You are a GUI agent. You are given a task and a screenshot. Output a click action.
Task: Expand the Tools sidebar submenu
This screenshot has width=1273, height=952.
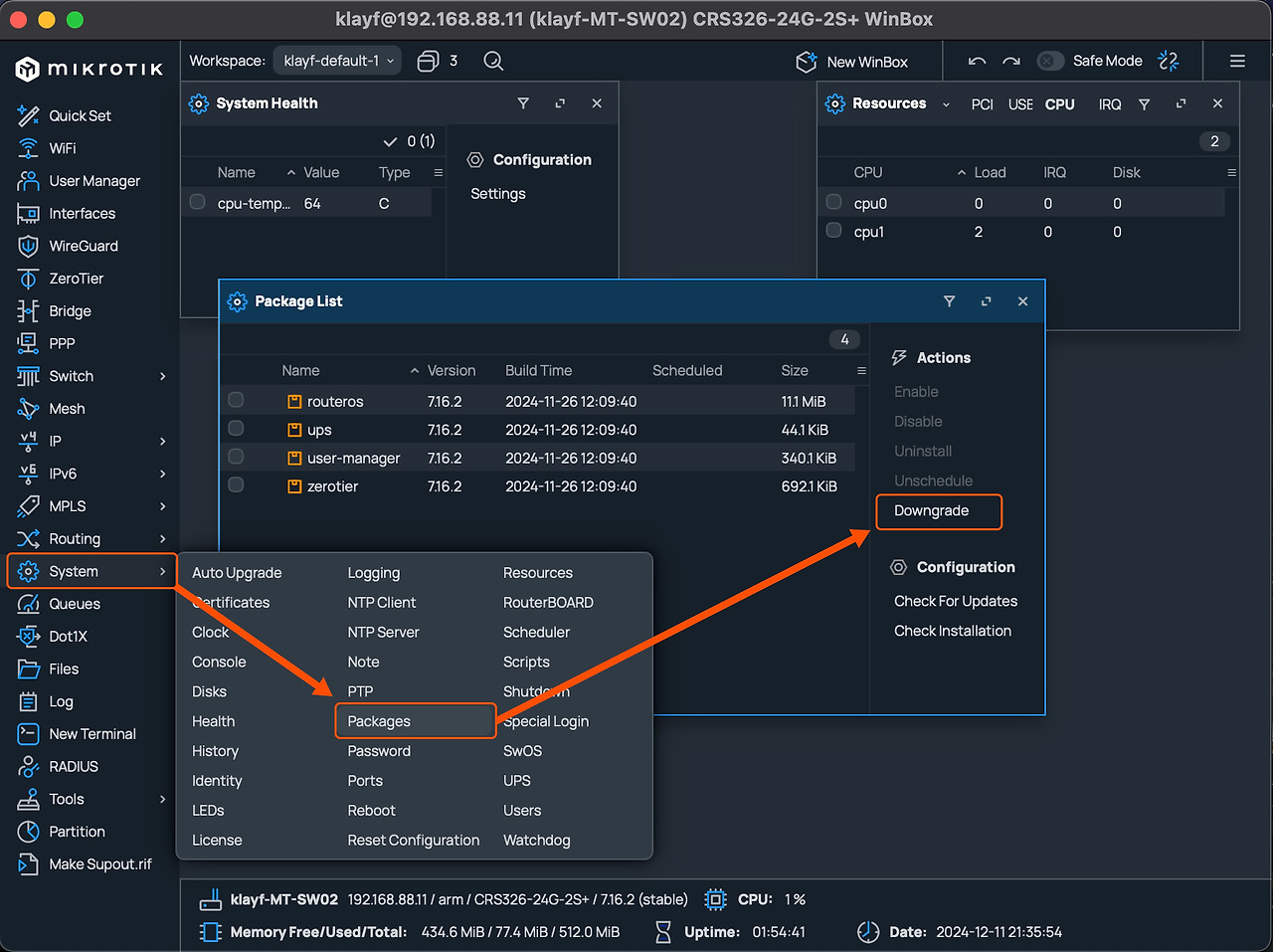click(162, 799)
